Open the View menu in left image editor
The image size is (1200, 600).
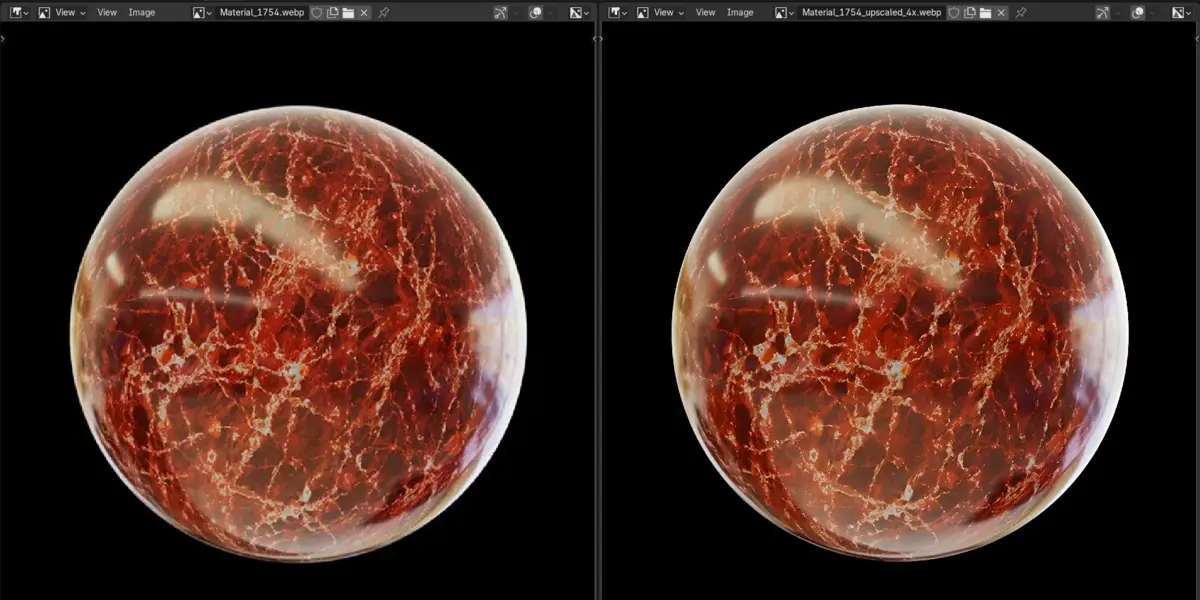[x=107, y=12]
